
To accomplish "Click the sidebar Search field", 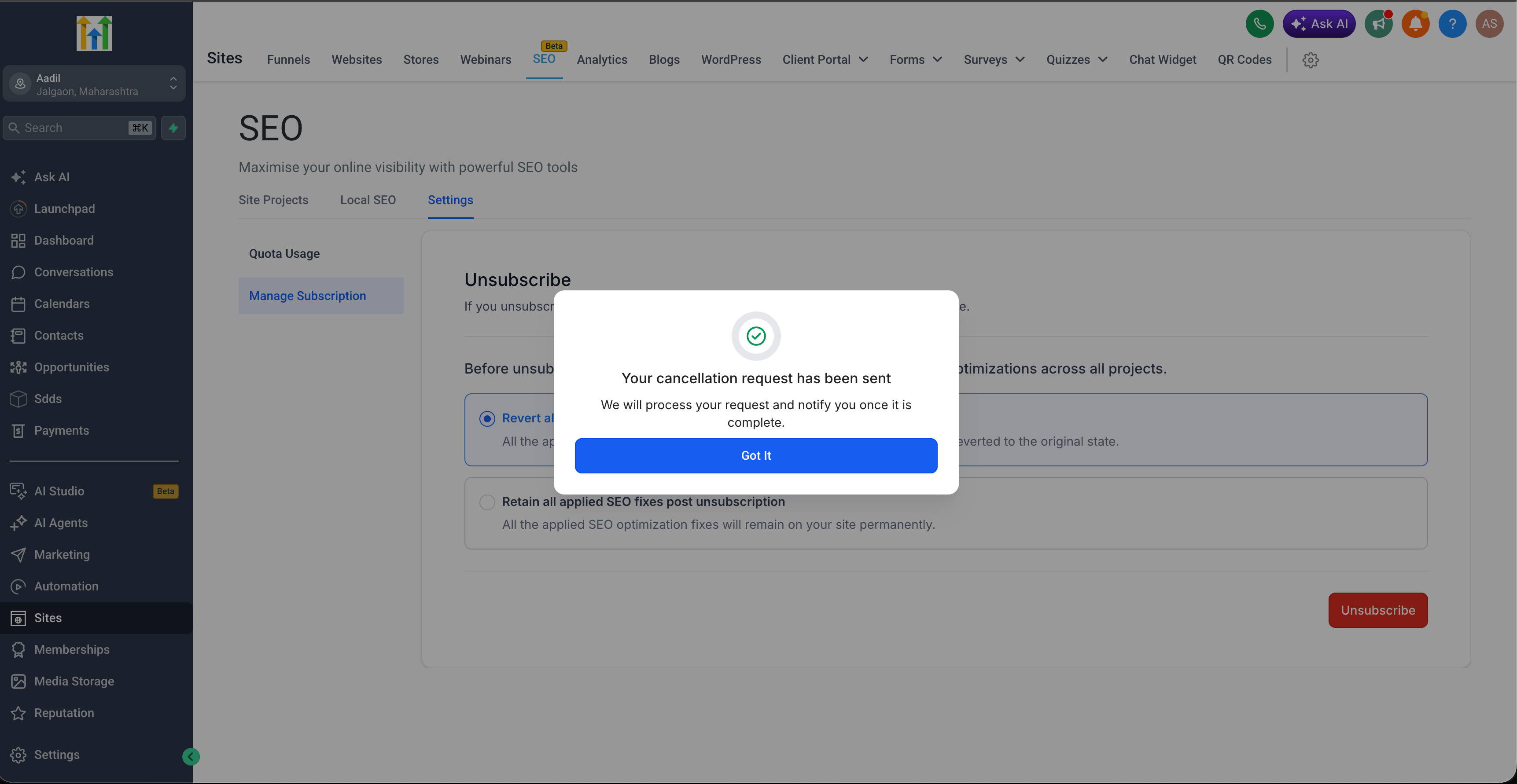I will click(80, 128).
